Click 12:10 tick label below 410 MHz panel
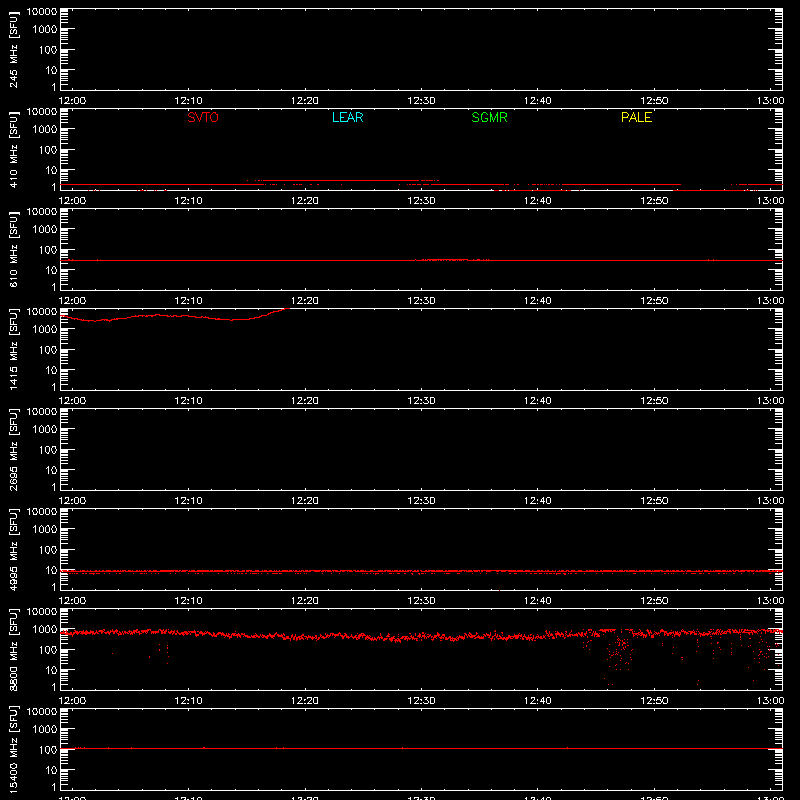The height and width of the screenshot is (800, 800). [188, 201]
